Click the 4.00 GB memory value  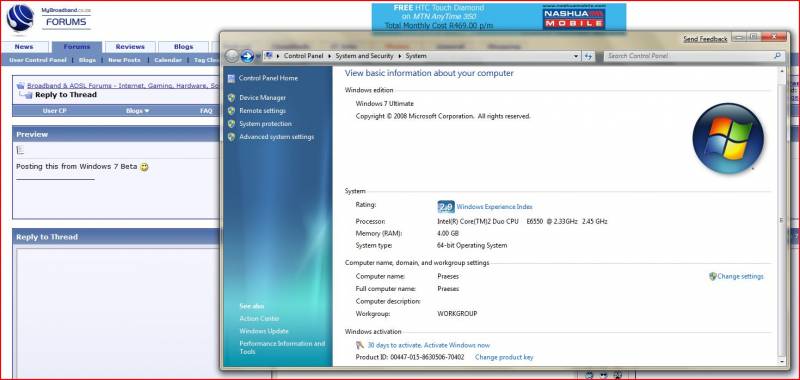[x=448, y=233]
